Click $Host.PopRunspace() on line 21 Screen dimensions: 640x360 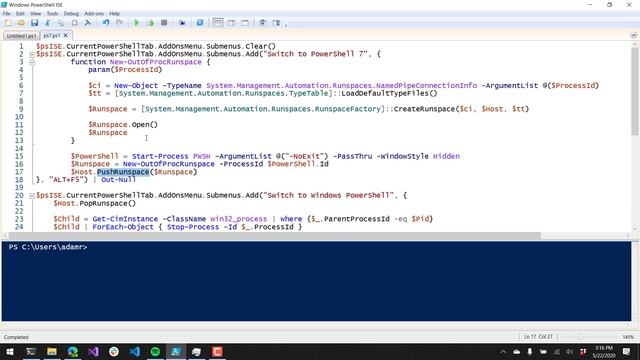[x=95, y=203]
